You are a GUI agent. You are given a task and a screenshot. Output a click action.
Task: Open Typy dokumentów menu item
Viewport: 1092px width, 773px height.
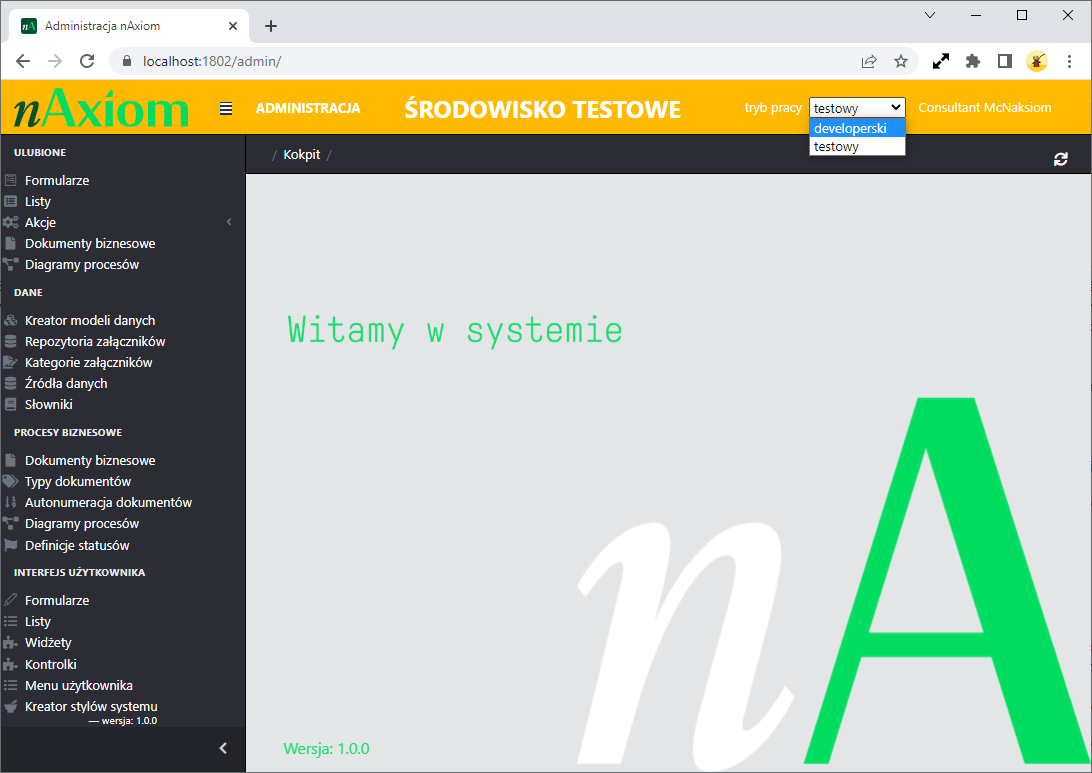click(78, 481)
